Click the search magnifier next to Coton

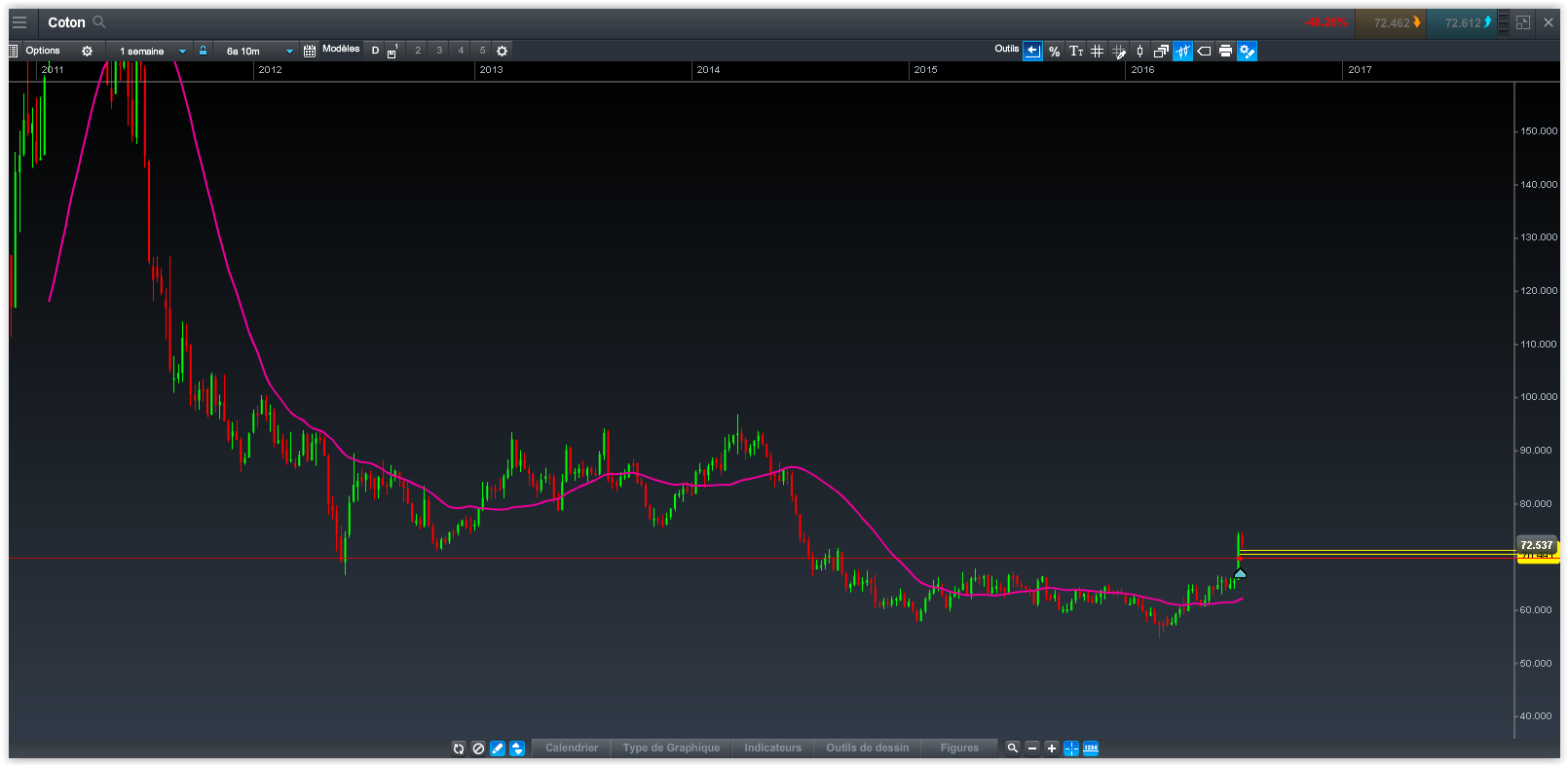(x=99, y=22)
